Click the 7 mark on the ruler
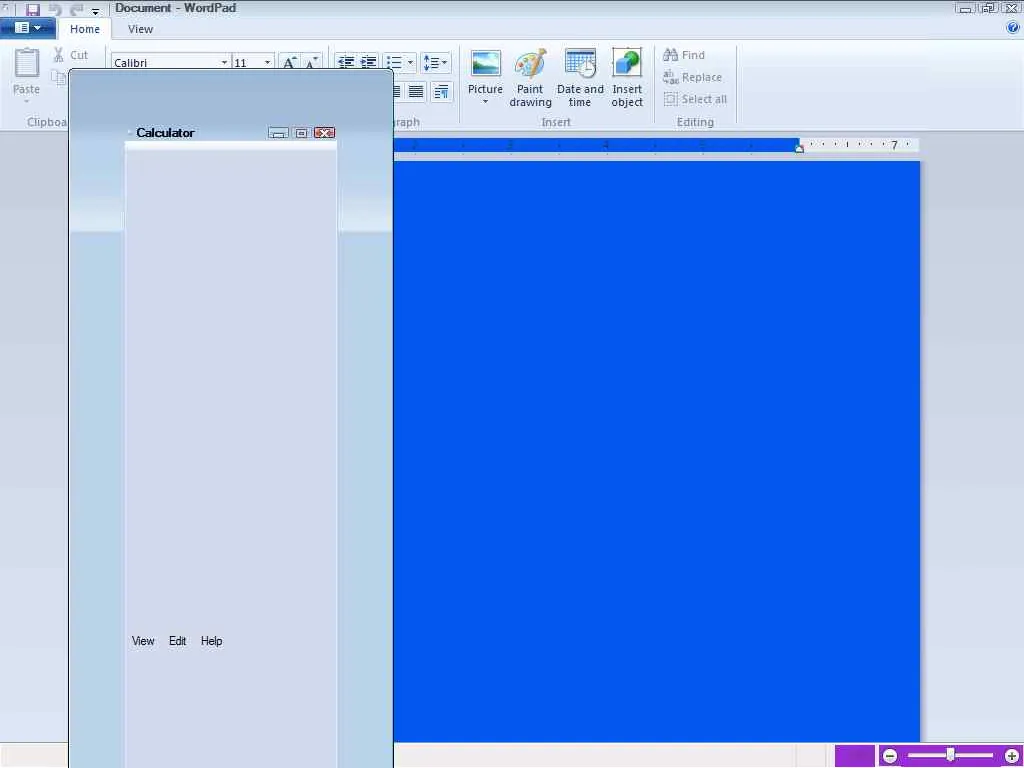 point(895,145)
